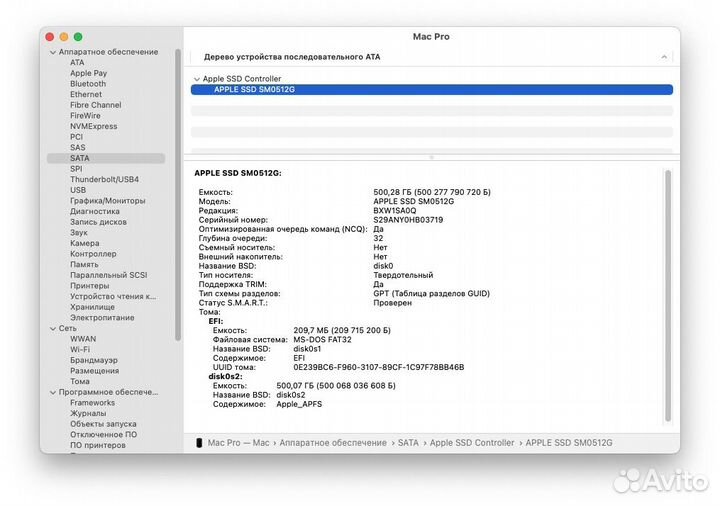Click the MS-DOS FAT32 file system value
720x506 pixels.
(322, 340)
